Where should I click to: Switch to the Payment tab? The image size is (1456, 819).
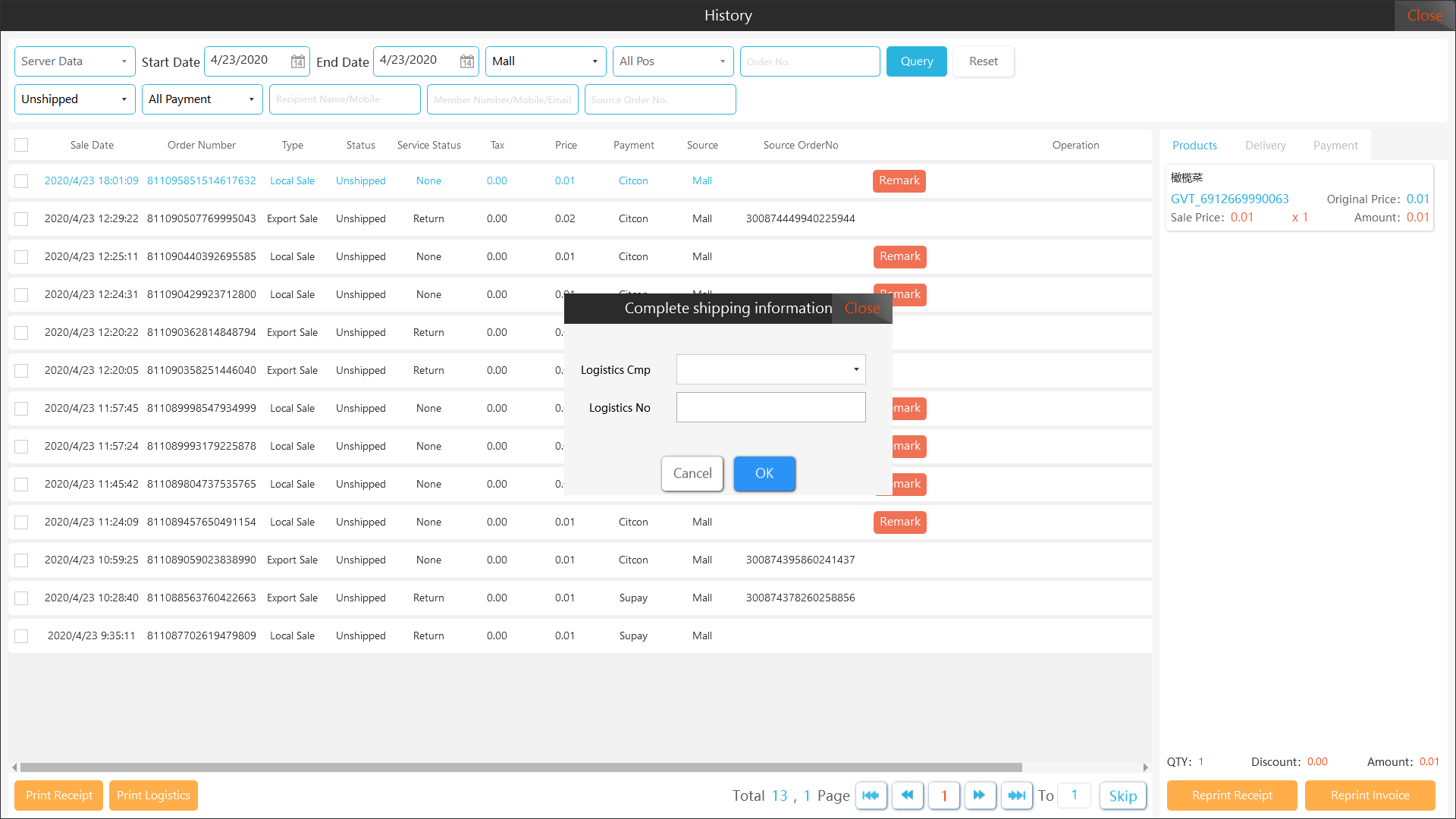(1335, 146)
